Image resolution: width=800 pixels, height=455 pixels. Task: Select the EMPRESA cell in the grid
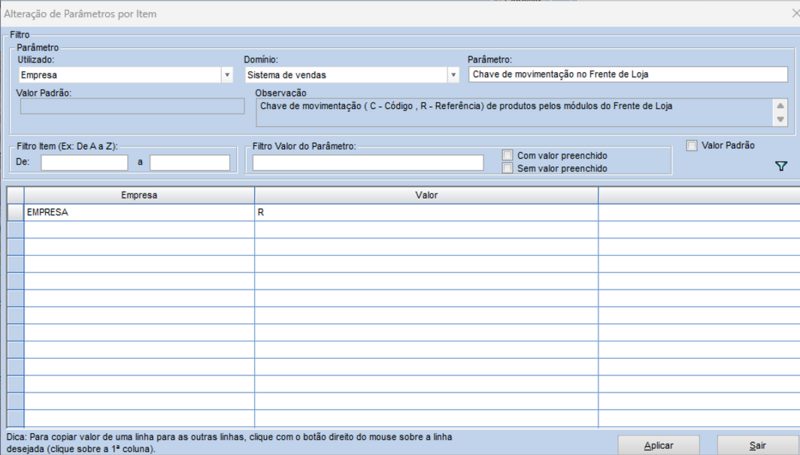pyautogui.click(x=139, y=213)
